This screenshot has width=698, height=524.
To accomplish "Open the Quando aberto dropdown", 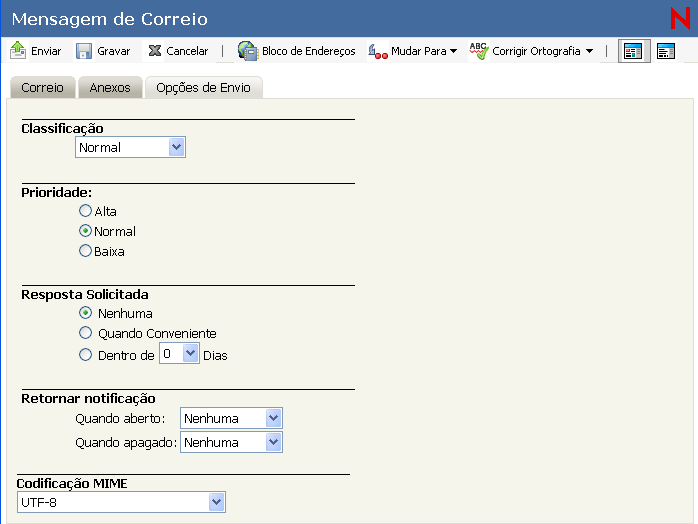I will tap(231, 418).
